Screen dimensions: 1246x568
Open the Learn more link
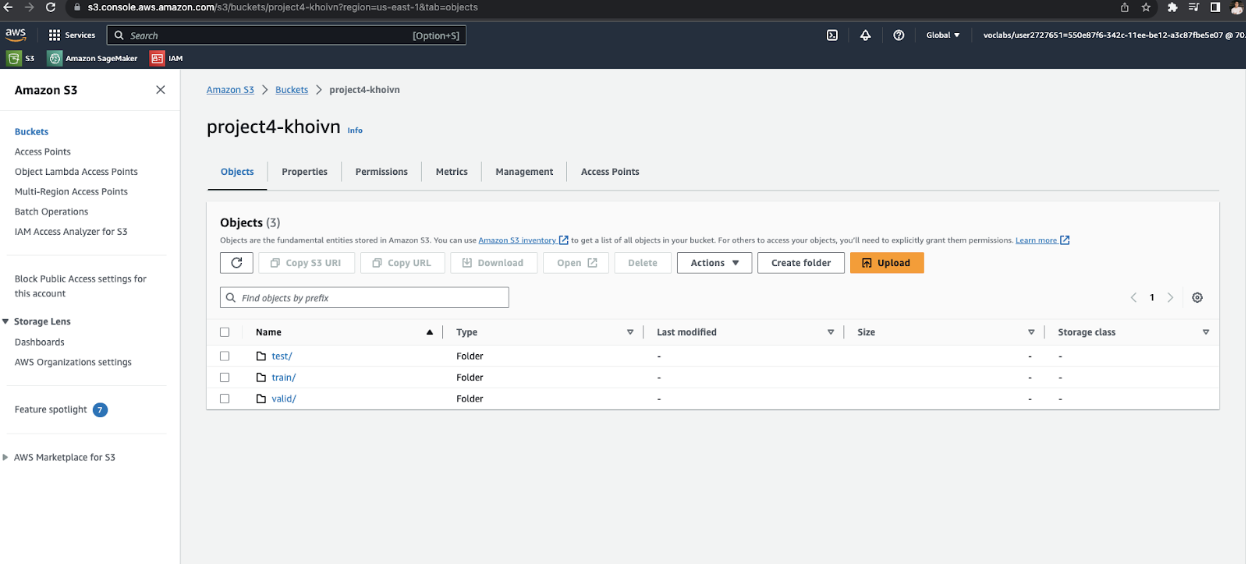click(x=1042, y=240)
